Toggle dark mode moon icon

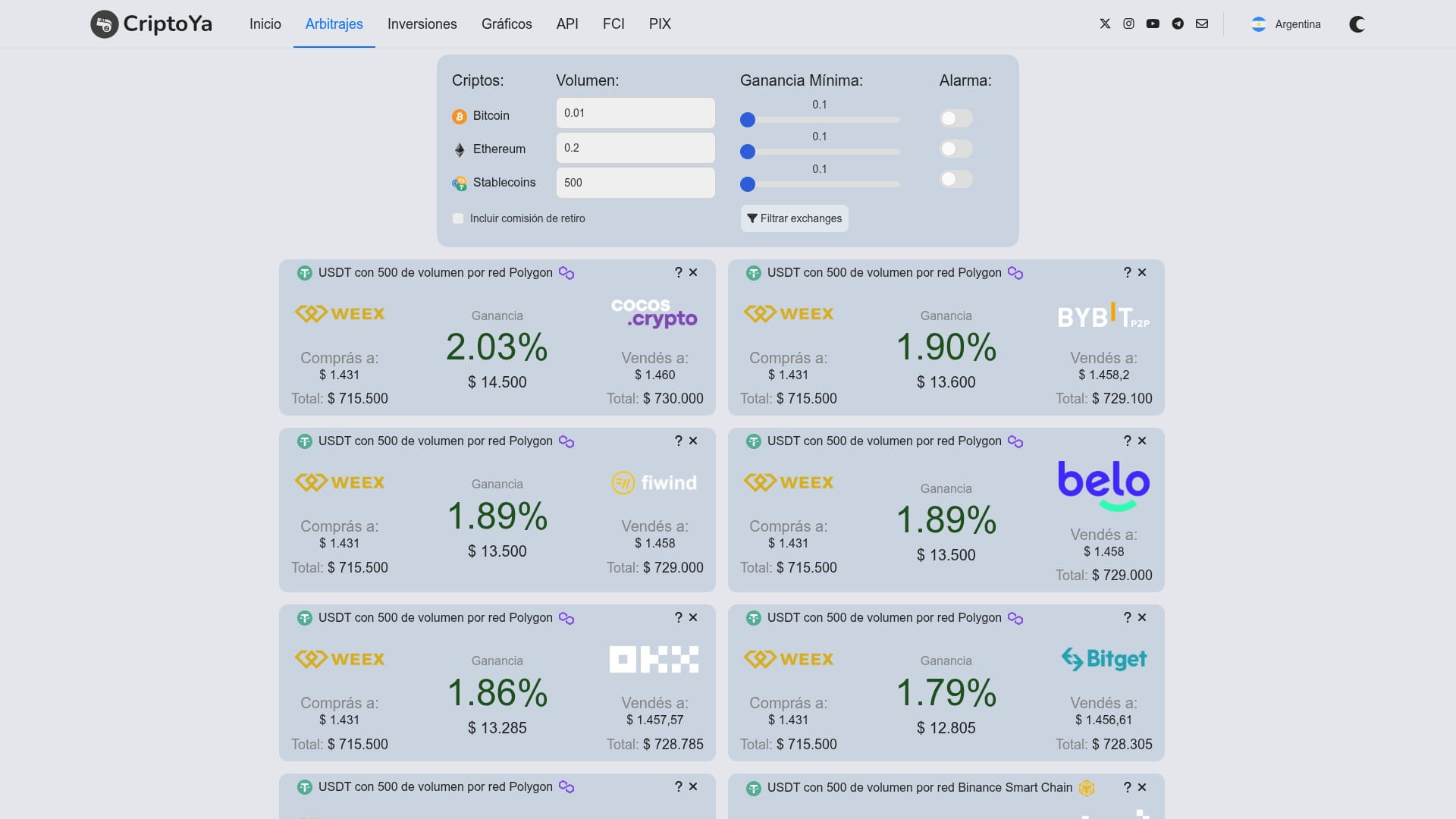[x=1357, y=24]
